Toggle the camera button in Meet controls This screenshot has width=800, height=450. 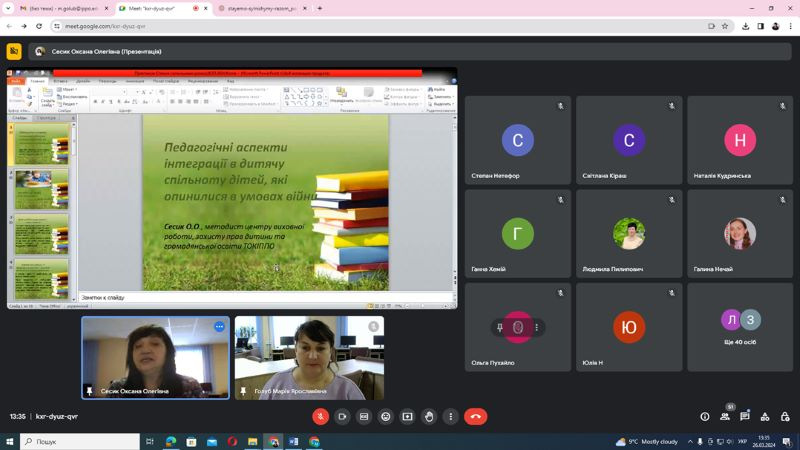tap(342, 417)
